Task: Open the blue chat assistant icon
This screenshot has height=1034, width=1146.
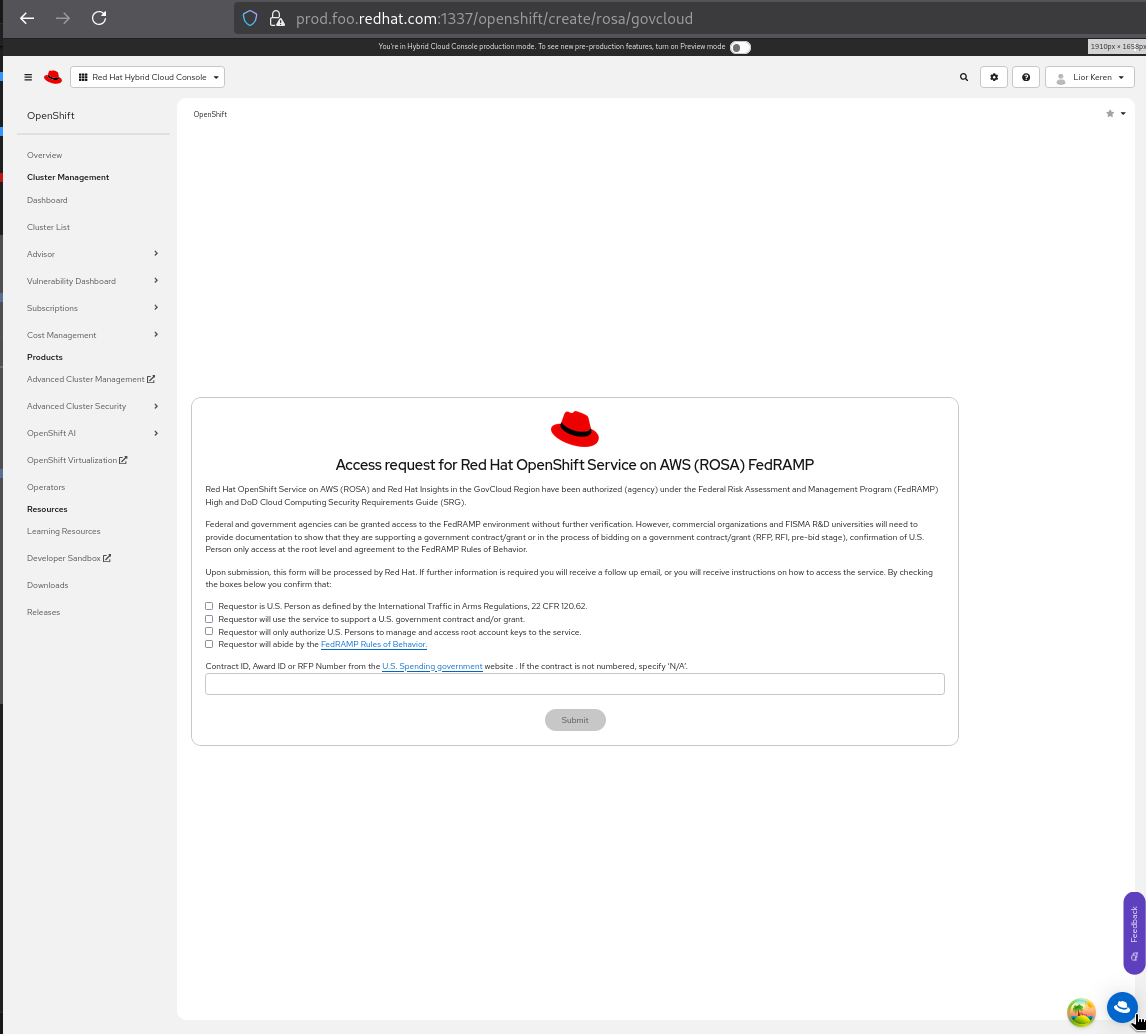Action: (1122, 1008)
